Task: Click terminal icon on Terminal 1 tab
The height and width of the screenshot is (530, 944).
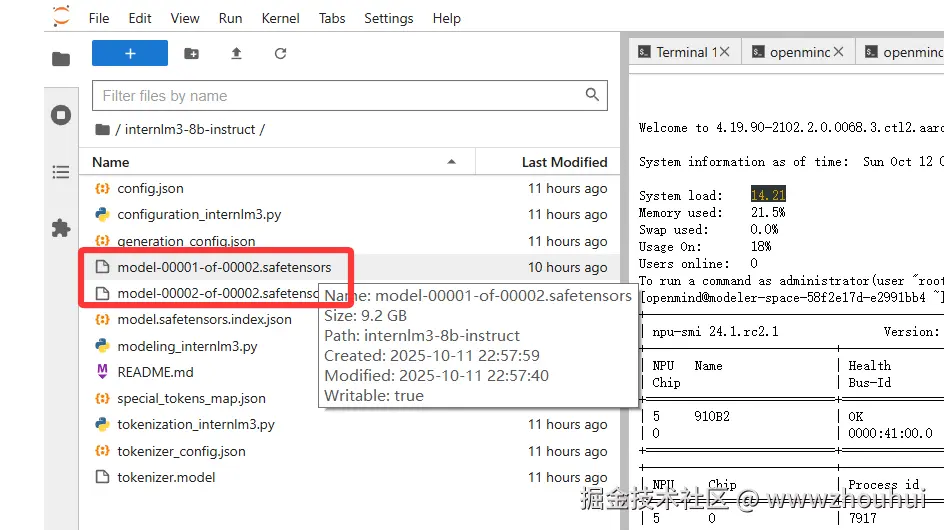Action: [x=644, y=52]
